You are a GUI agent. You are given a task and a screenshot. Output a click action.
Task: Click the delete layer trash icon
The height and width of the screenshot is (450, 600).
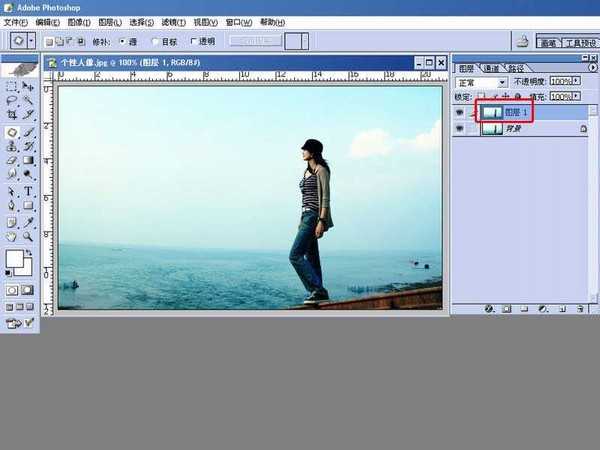click(580, 308)
